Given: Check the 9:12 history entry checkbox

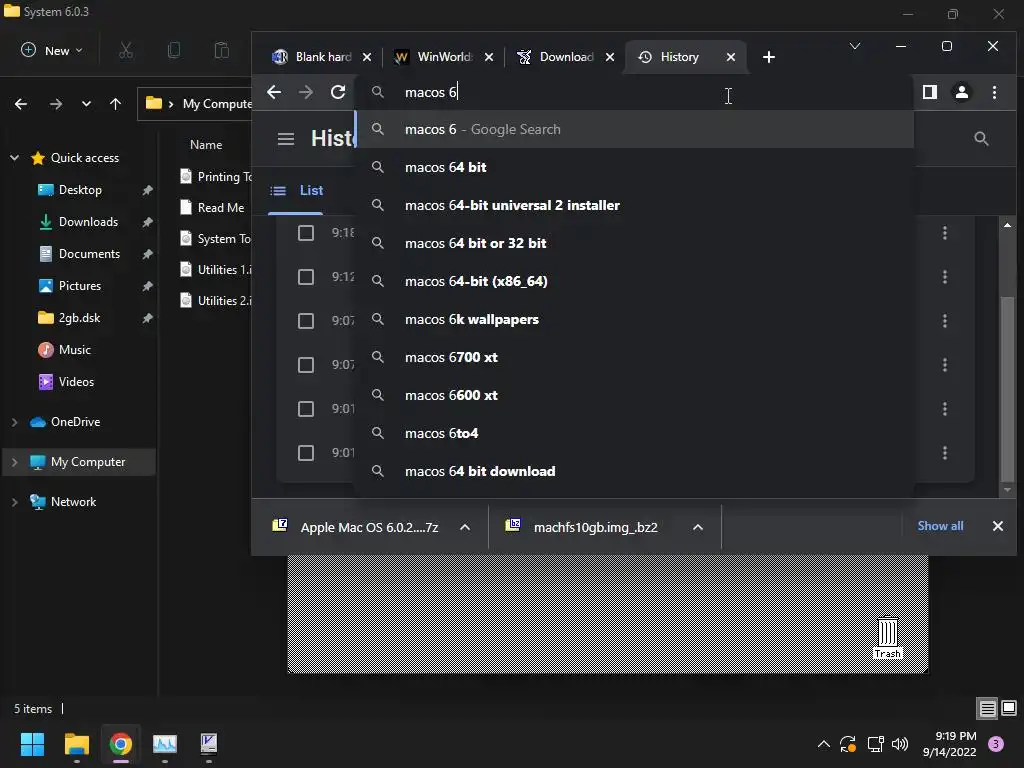Looking at the screenshot, I should [x=306, y=277].
